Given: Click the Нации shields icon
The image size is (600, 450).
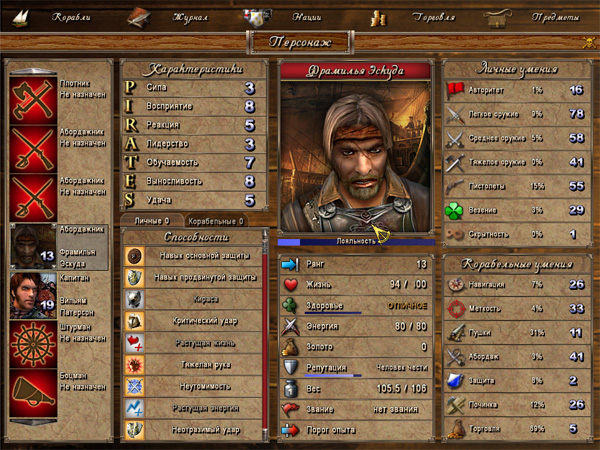Looking at the screenshot, I should coord(257,18).
